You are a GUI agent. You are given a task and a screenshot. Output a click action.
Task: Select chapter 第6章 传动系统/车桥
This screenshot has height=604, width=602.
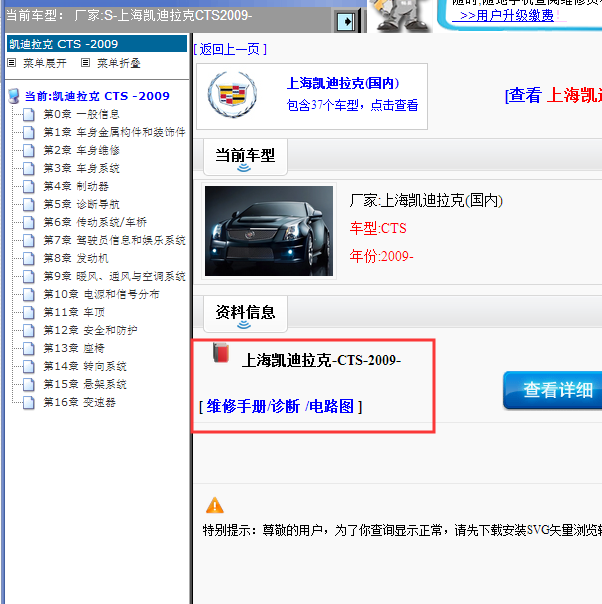[95, 222]
